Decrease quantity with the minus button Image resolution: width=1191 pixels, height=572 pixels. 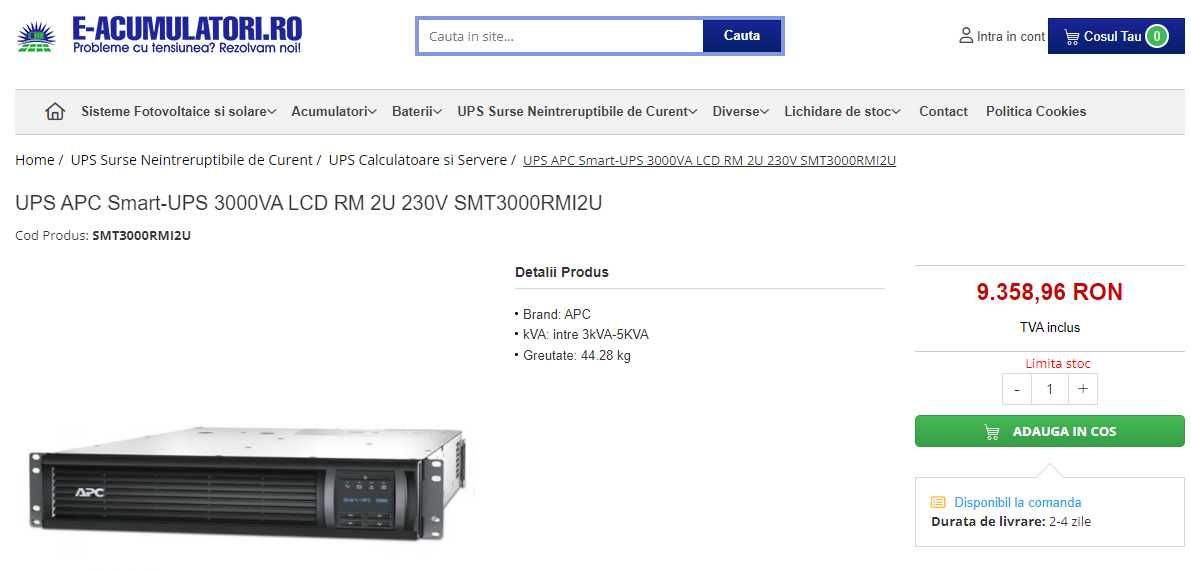click(1017, 389)
